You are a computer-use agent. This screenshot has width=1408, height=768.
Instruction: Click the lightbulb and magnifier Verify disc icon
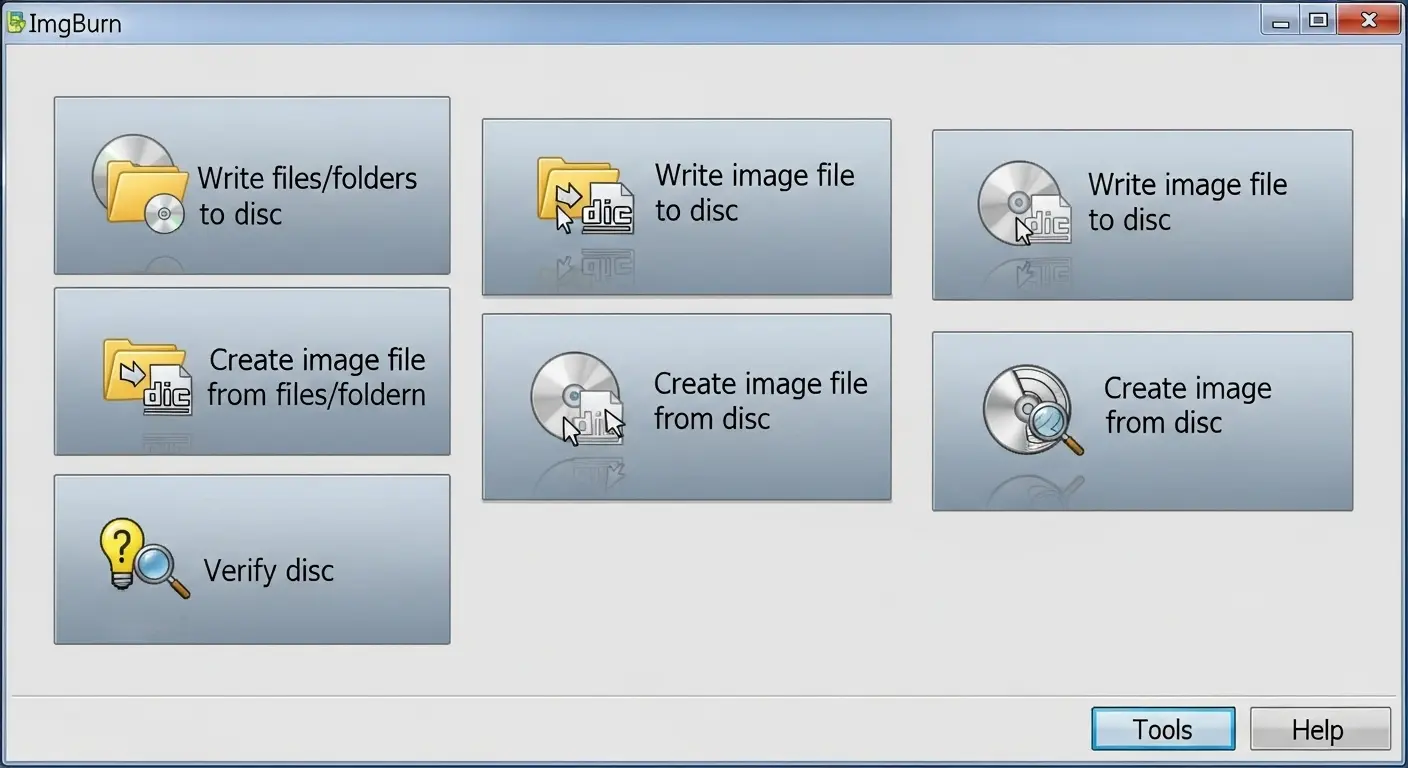click(144, 559)
